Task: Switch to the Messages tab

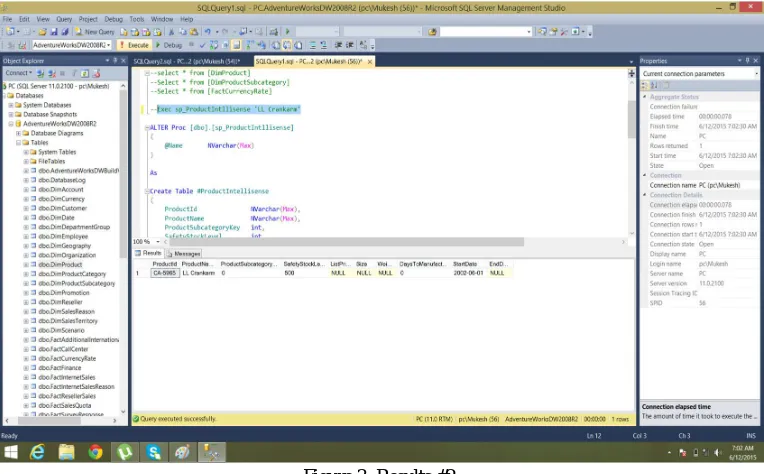Action: [184, 253]
